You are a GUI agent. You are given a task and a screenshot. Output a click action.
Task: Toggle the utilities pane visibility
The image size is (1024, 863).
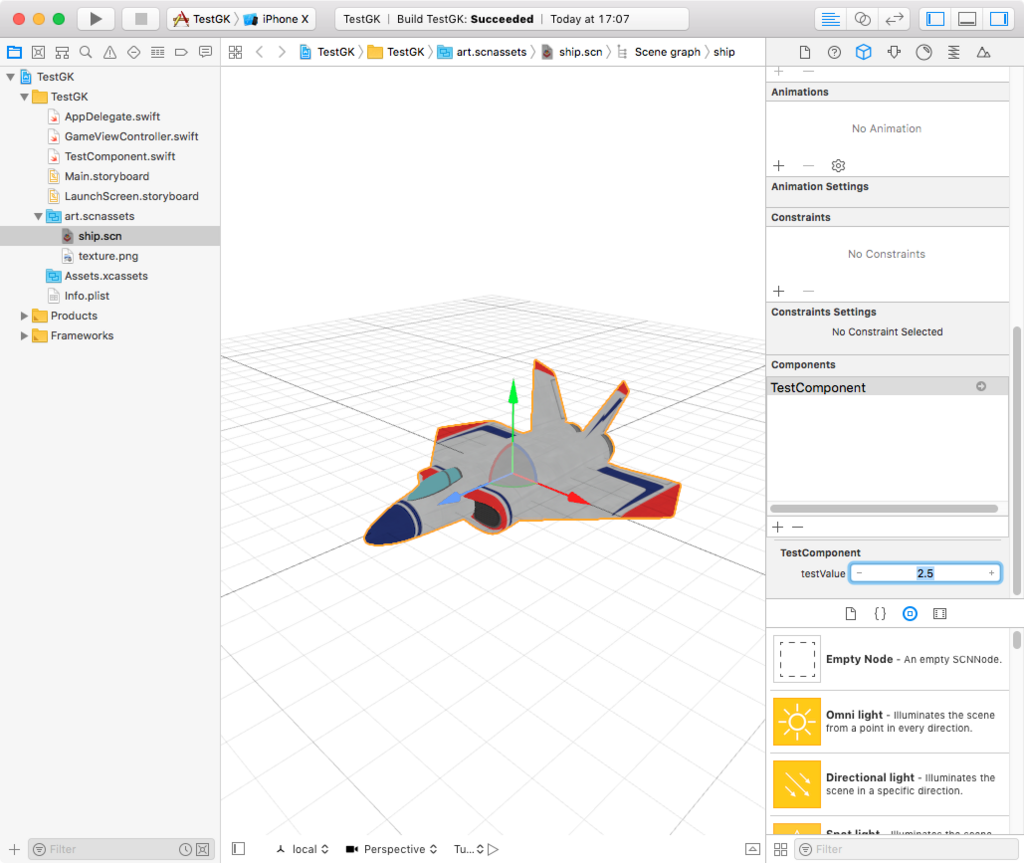point(999,19)
